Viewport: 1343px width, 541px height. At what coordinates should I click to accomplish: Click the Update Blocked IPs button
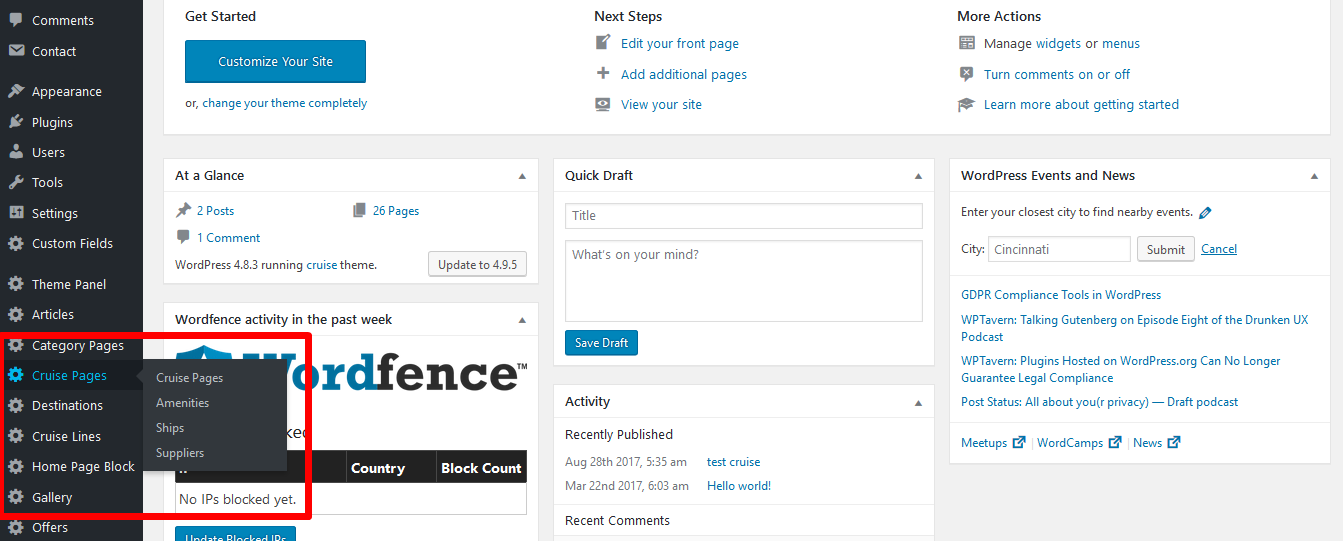point(237,535)
